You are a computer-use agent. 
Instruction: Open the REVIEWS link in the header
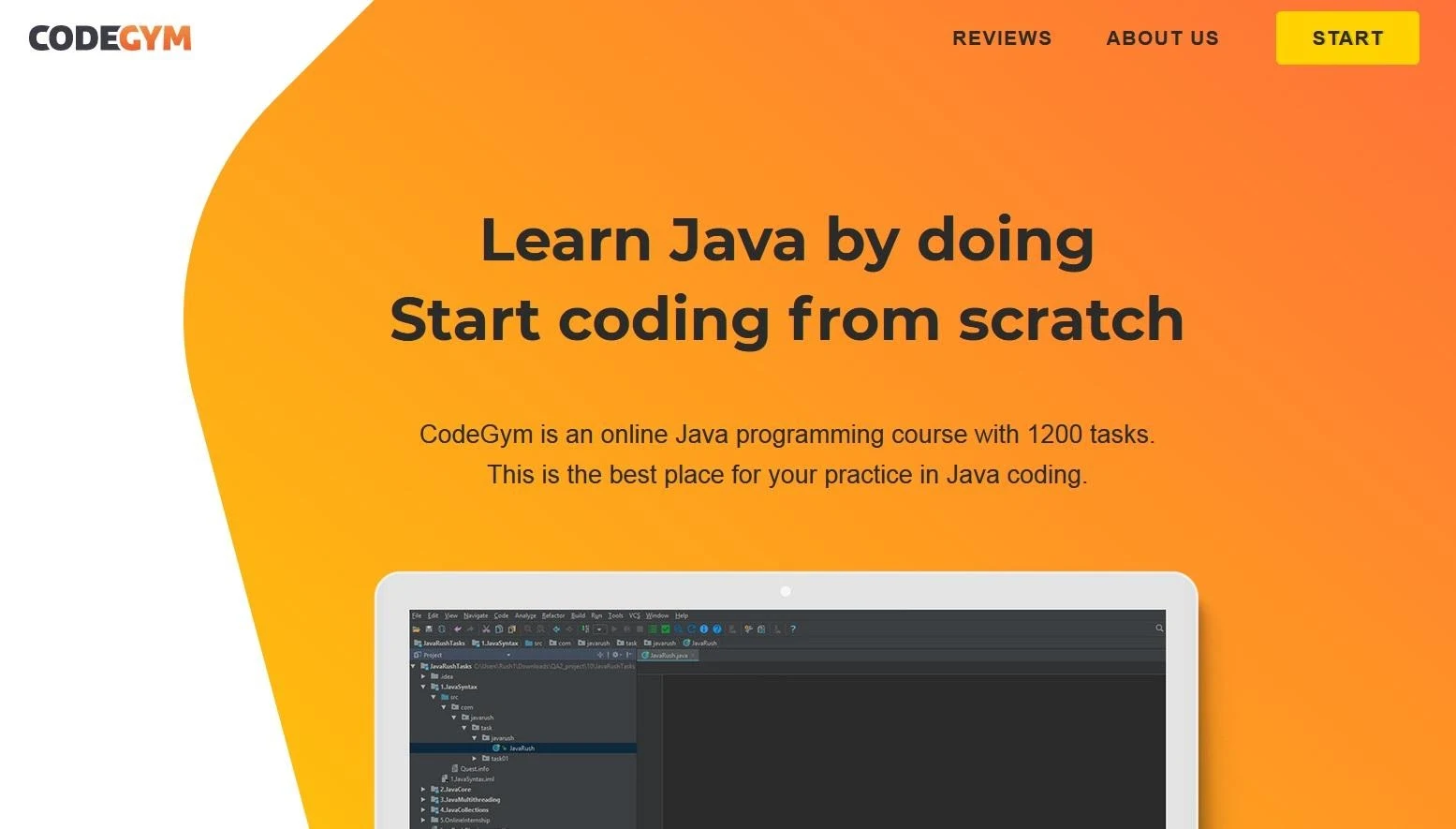1001,38
